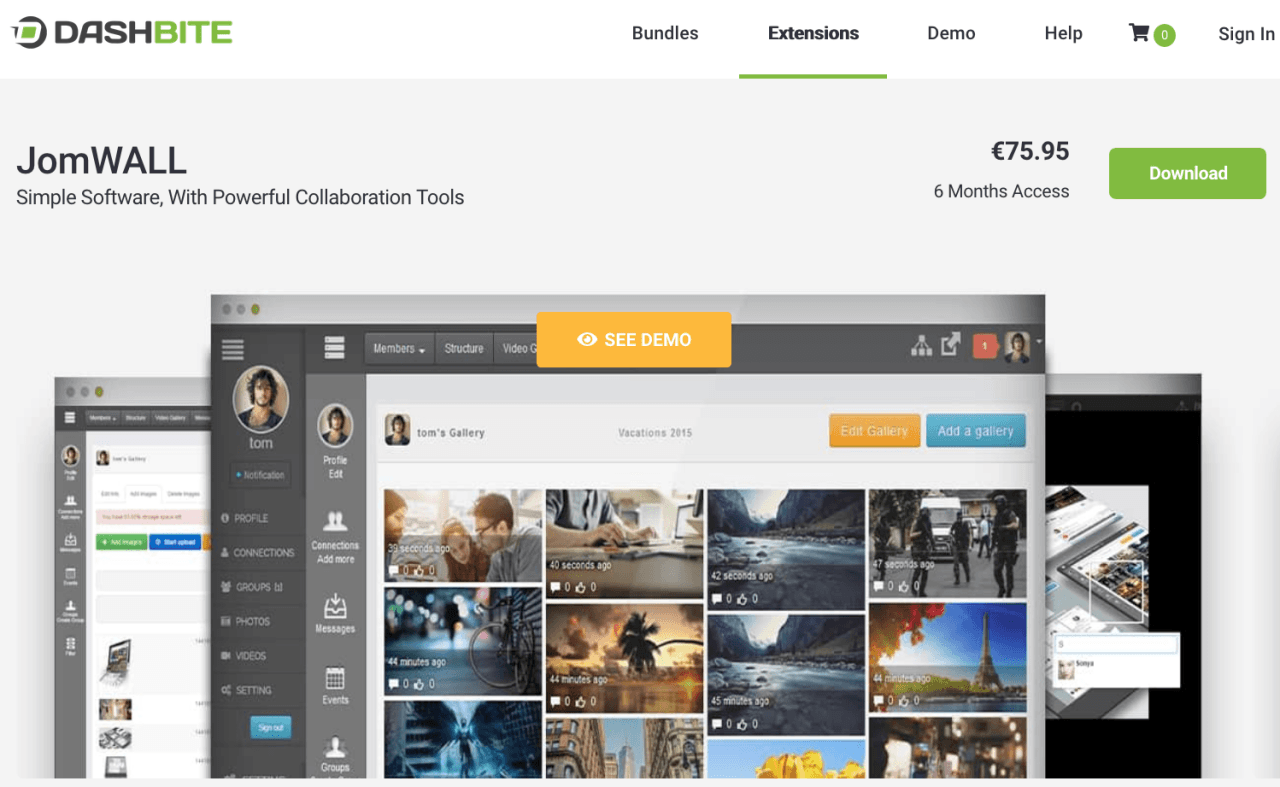
Task: Open the Extensions tab
Action: pyautogui.click(x=813, y=34)
